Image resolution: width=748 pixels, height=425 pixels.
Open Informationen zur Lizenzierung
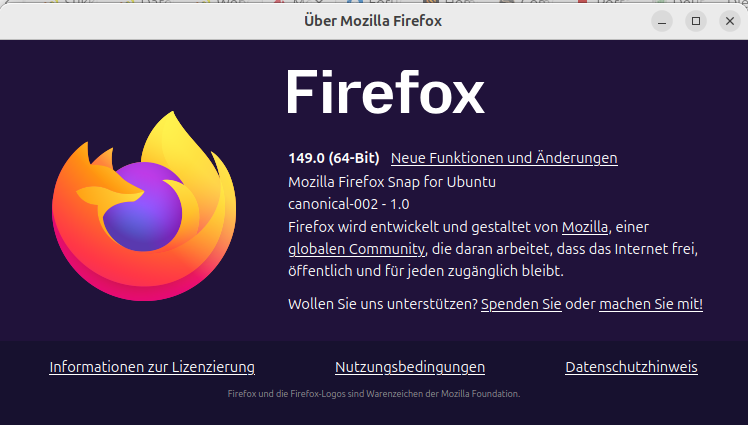click(152, 367)
